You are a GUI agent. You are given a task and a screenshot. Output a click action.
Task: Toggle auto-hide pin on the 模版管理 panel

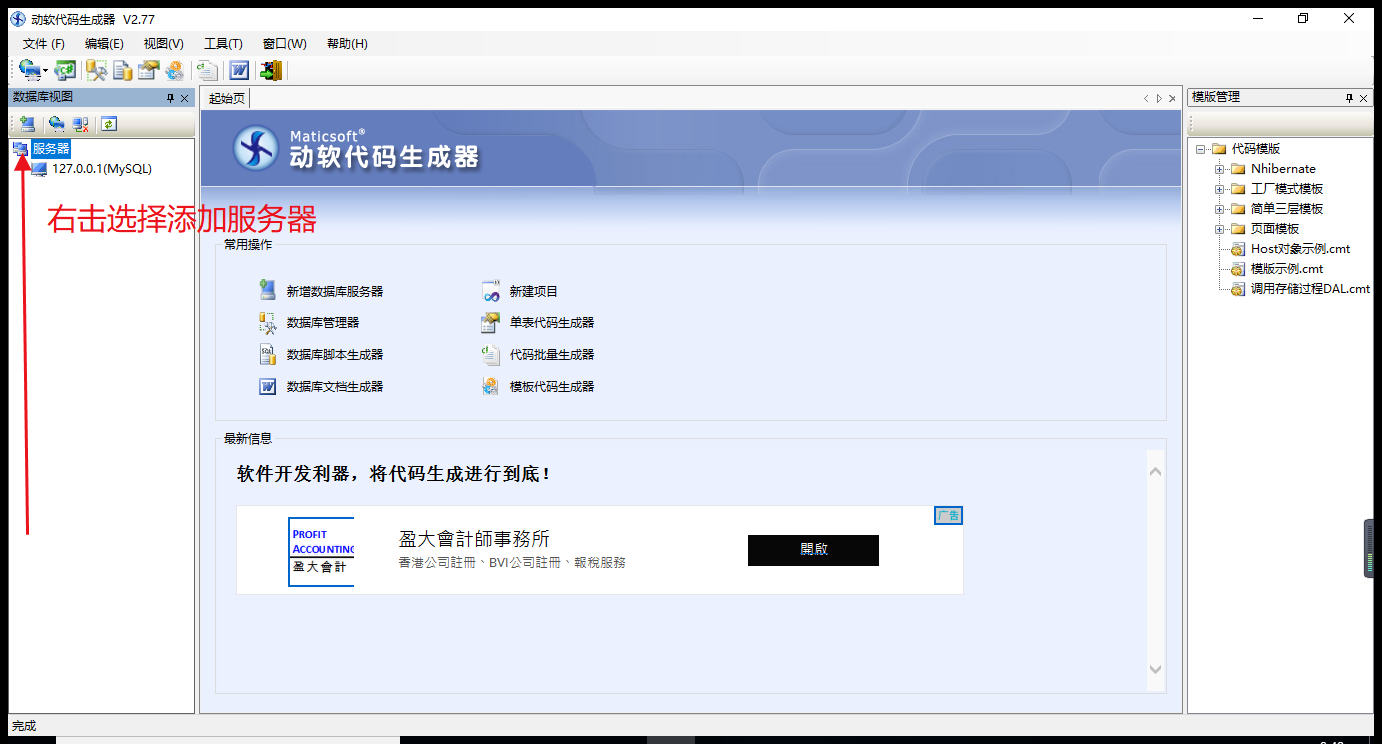[x=1348, y=97]
